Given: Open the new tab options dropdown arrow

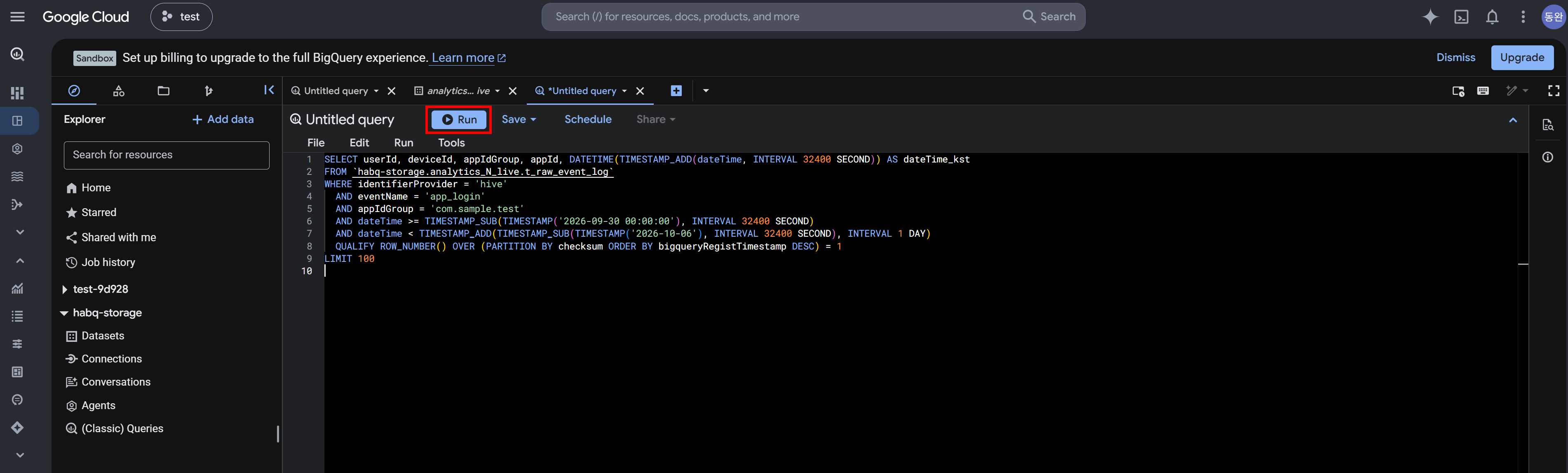Looking at the screenshot, I should (x=706, y=91).
